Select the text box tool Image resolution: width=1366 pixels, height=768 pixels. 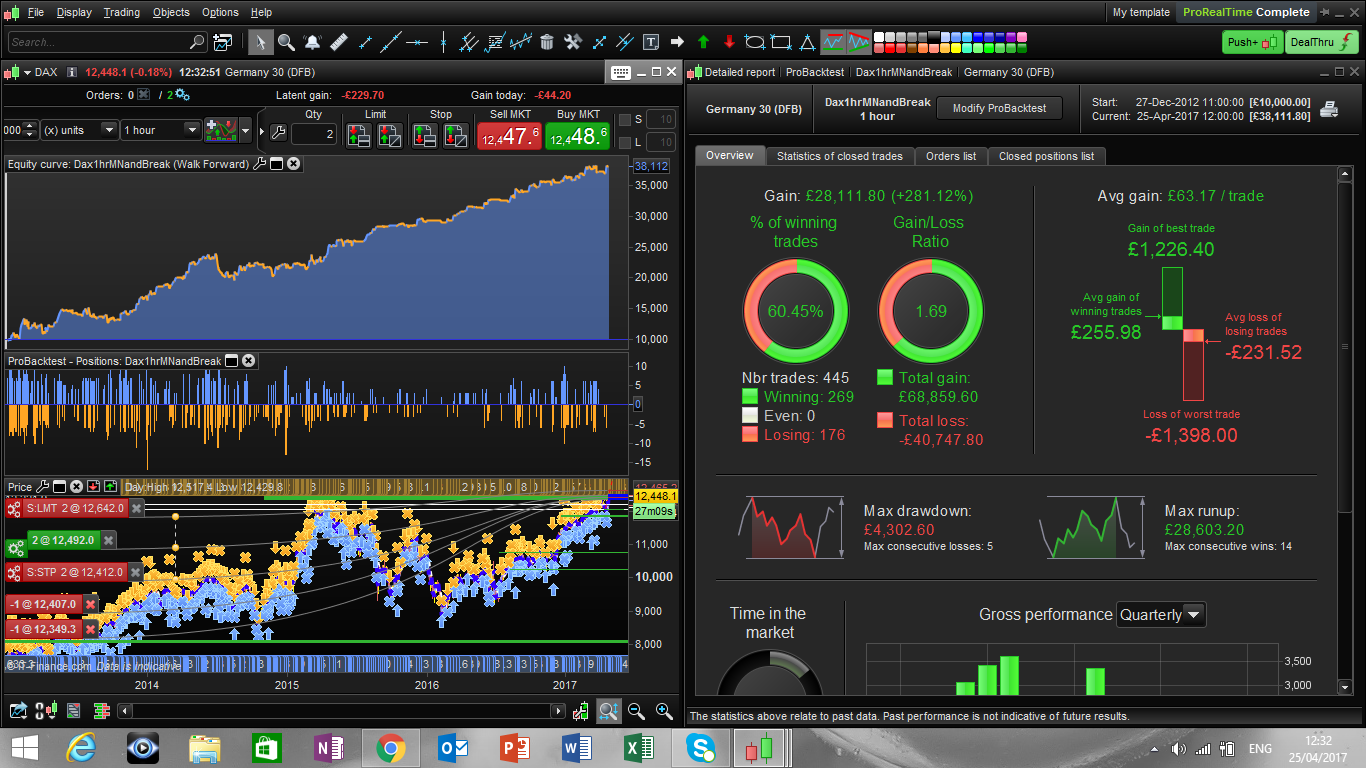point(651,42)
